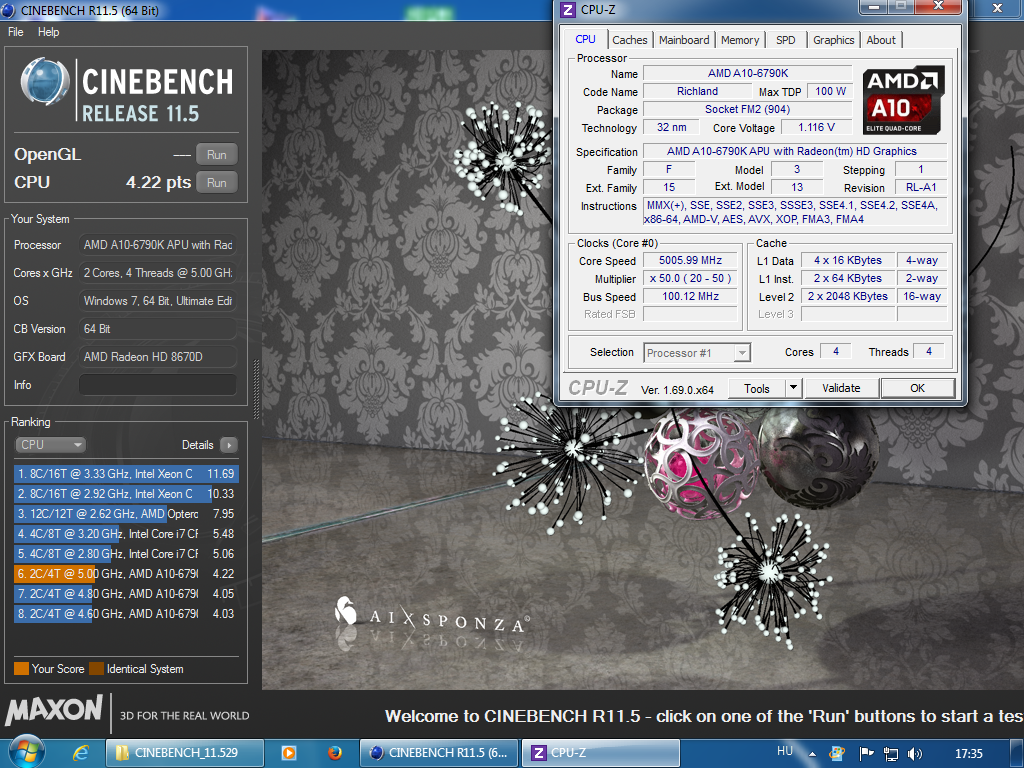Launch Firefox from the taskbar

(335, 753)
